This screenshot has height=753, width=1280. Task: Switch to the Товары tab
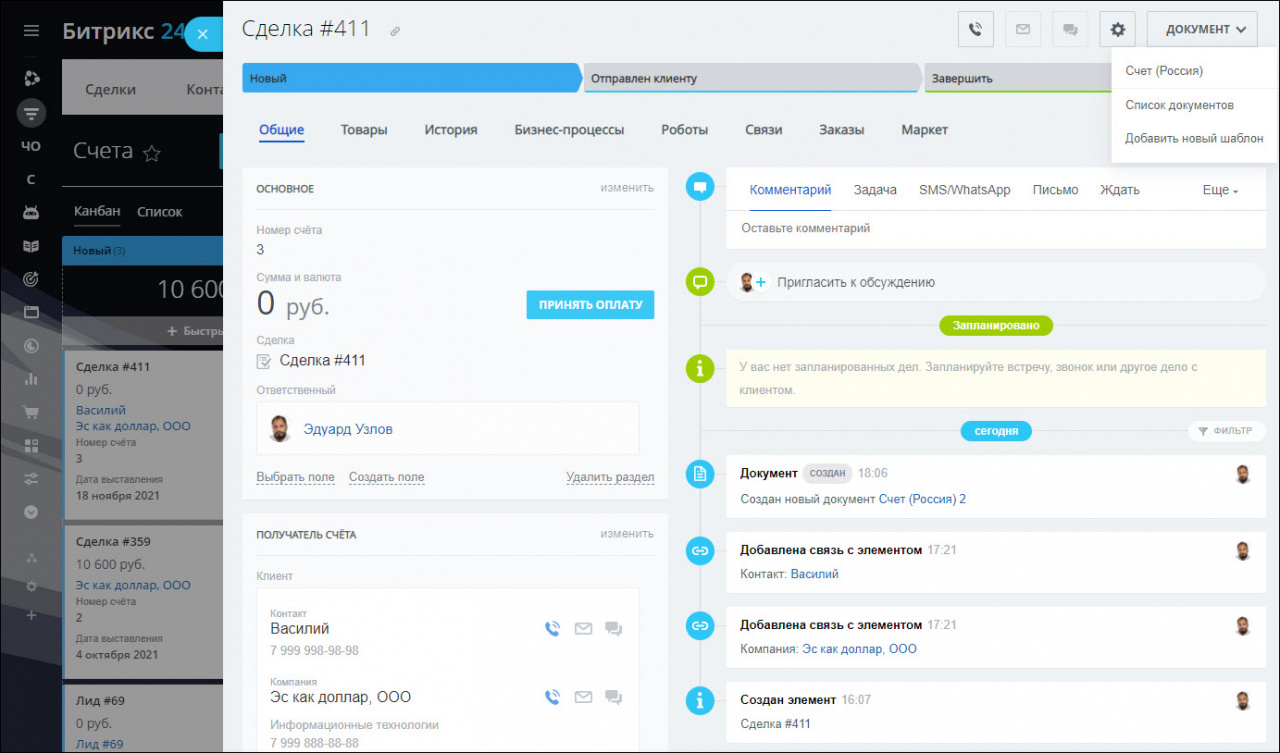[364, 130]
